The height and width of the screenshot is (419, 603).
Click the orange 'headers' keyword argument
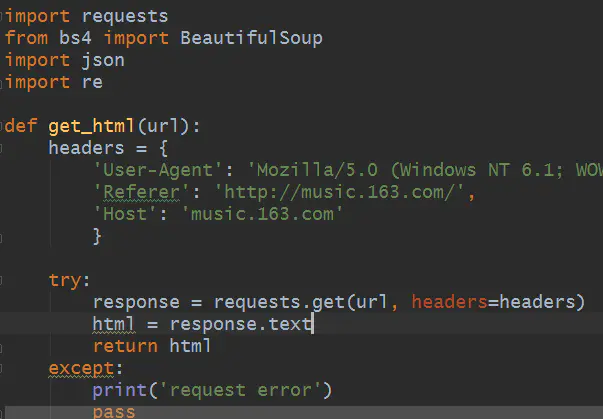coord(450,302)
